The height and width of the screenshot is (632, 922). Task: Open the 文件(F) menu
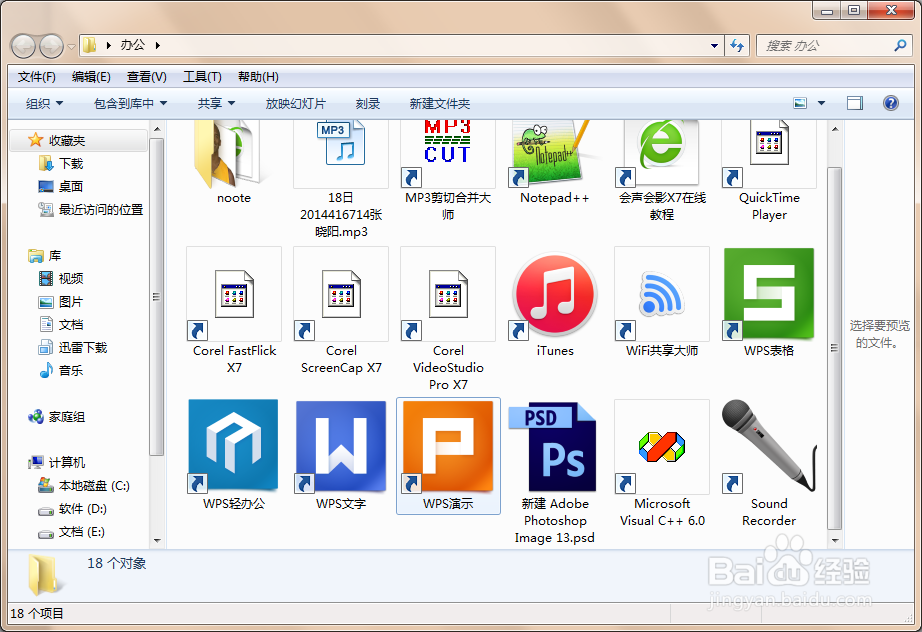[36, 77]
